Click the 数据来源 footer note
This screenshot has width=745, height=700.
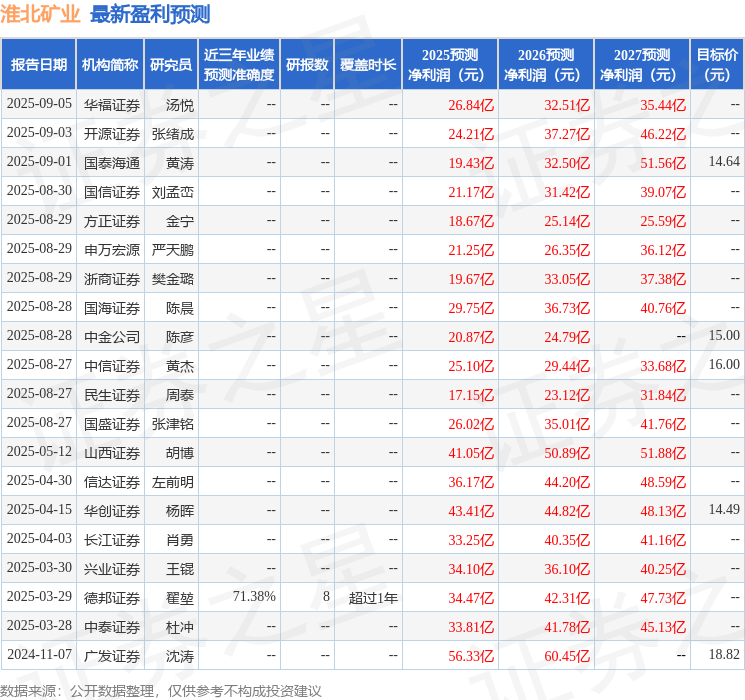(x=161, y=690)
